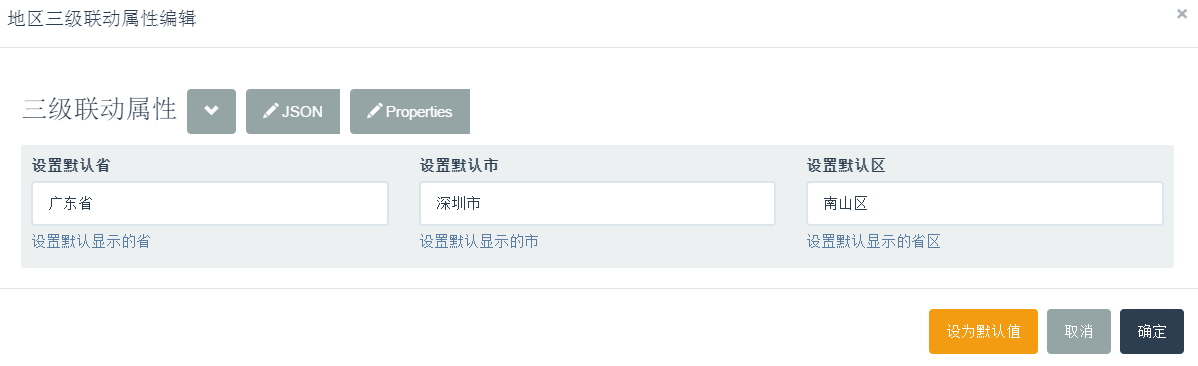
Task: Open the Properties editor button
Action: 410,112
